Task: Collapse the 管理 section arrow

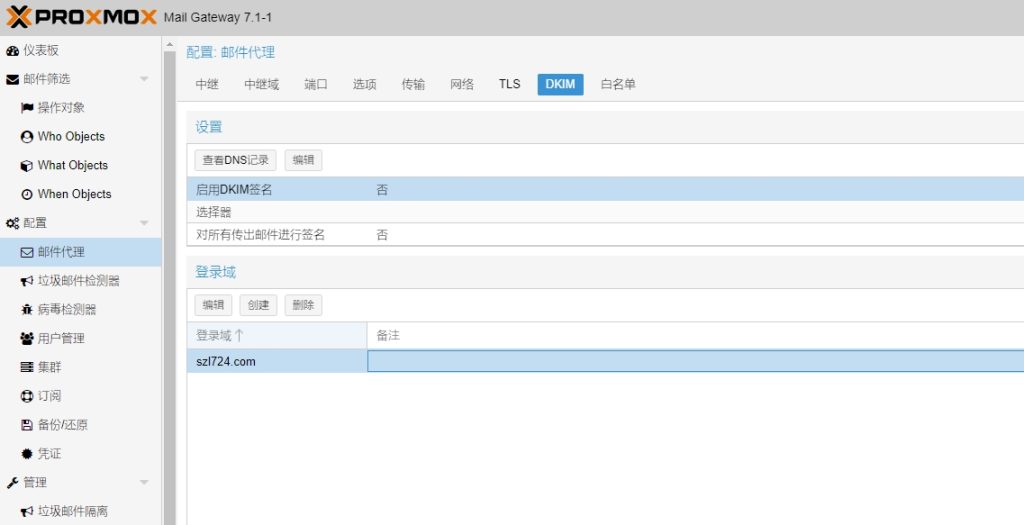Action: 144,483
